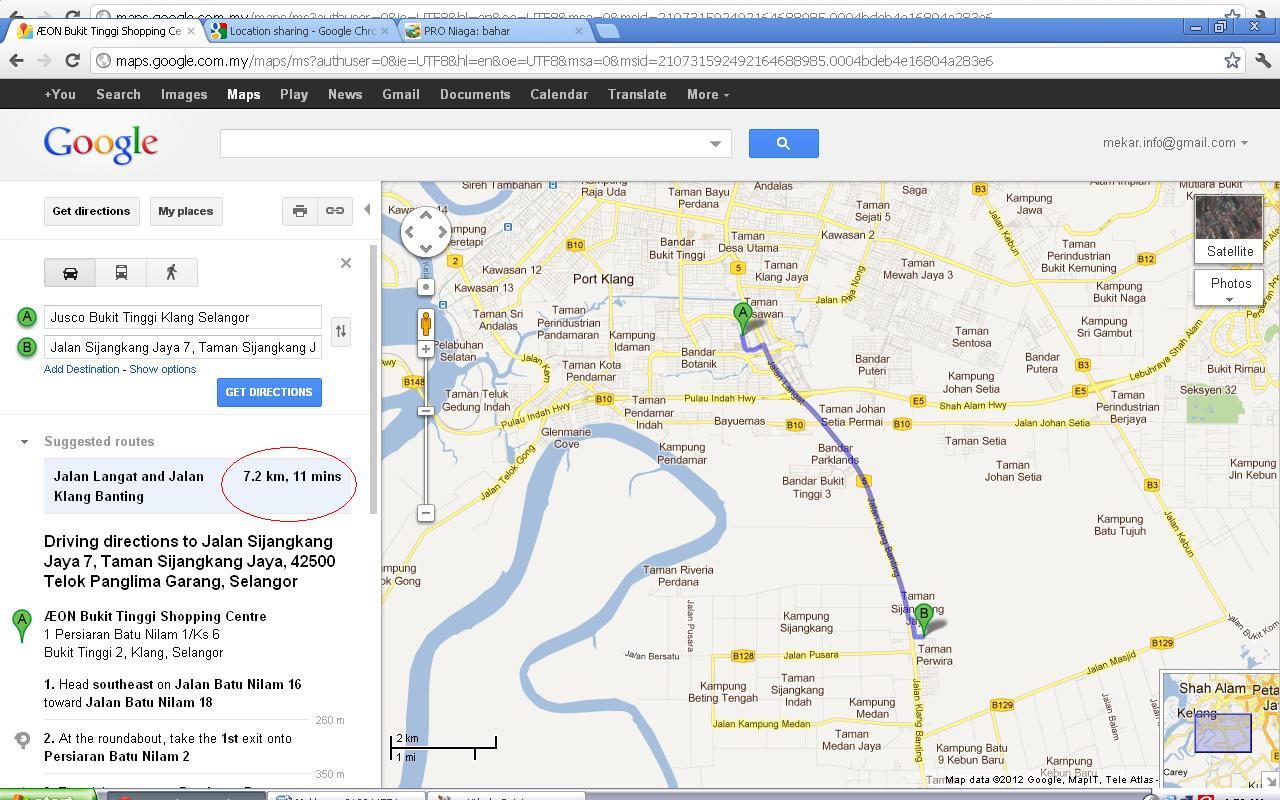
Task: Open Documents in Google bar
Action: click(475, 94)
